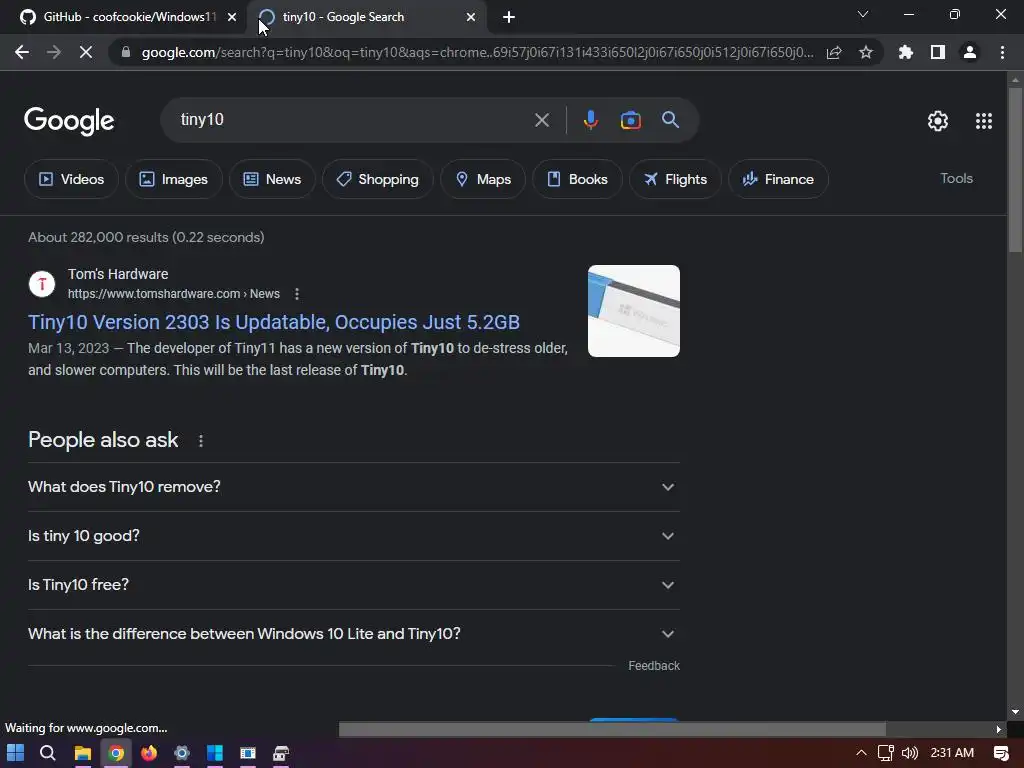Submit the search with the magnifier icon
The image size is (1024, 768).
(x=670, y=120)
